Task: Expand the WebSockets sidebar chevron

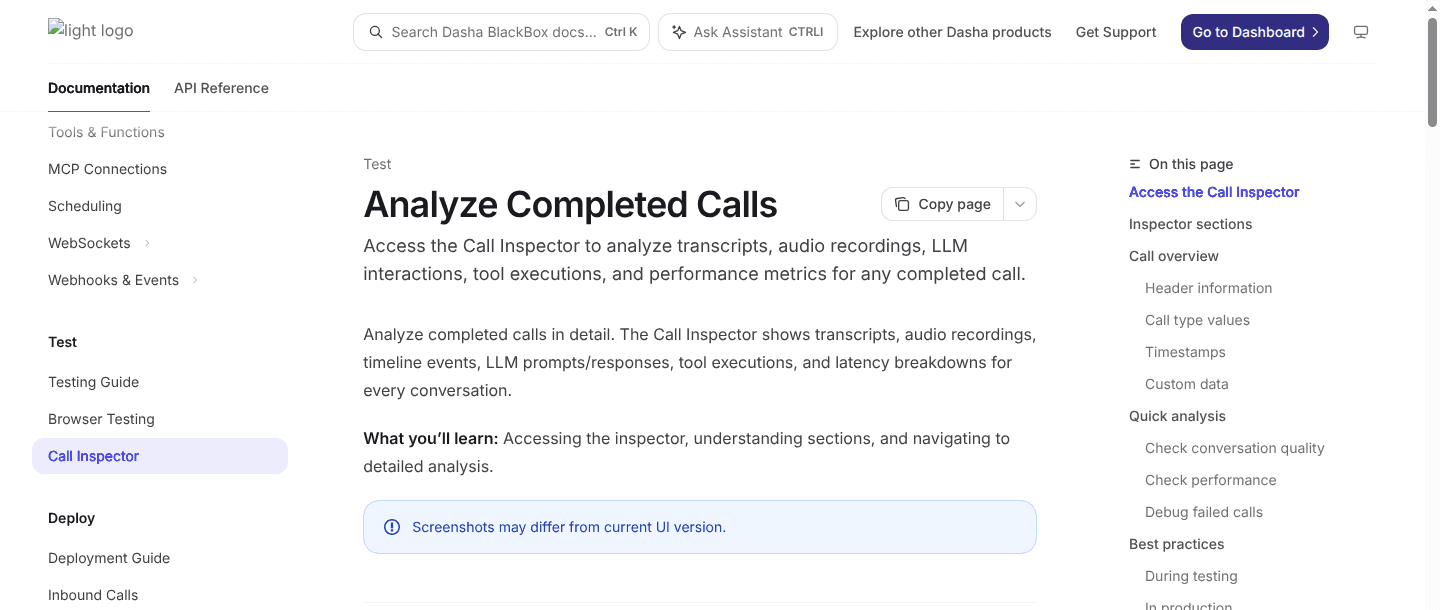Action: pos(147,243)
